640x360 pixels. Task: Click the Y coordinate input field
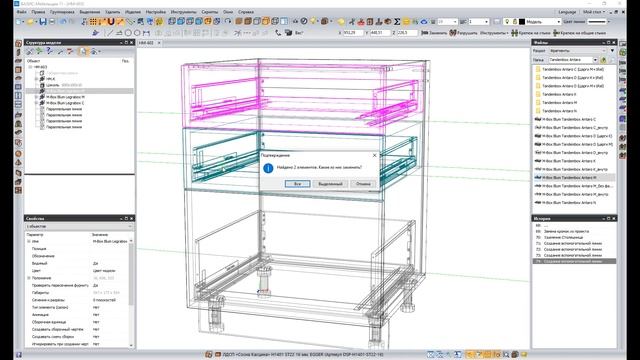(380, 33)
